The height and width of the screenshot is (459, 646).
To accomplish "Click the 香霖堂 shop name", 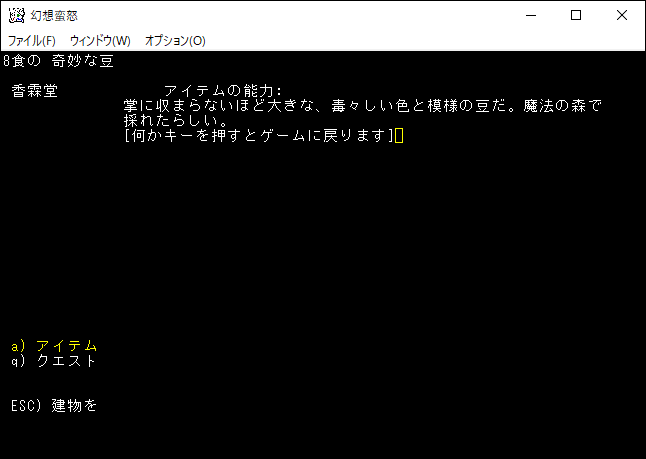I will 35,91.
